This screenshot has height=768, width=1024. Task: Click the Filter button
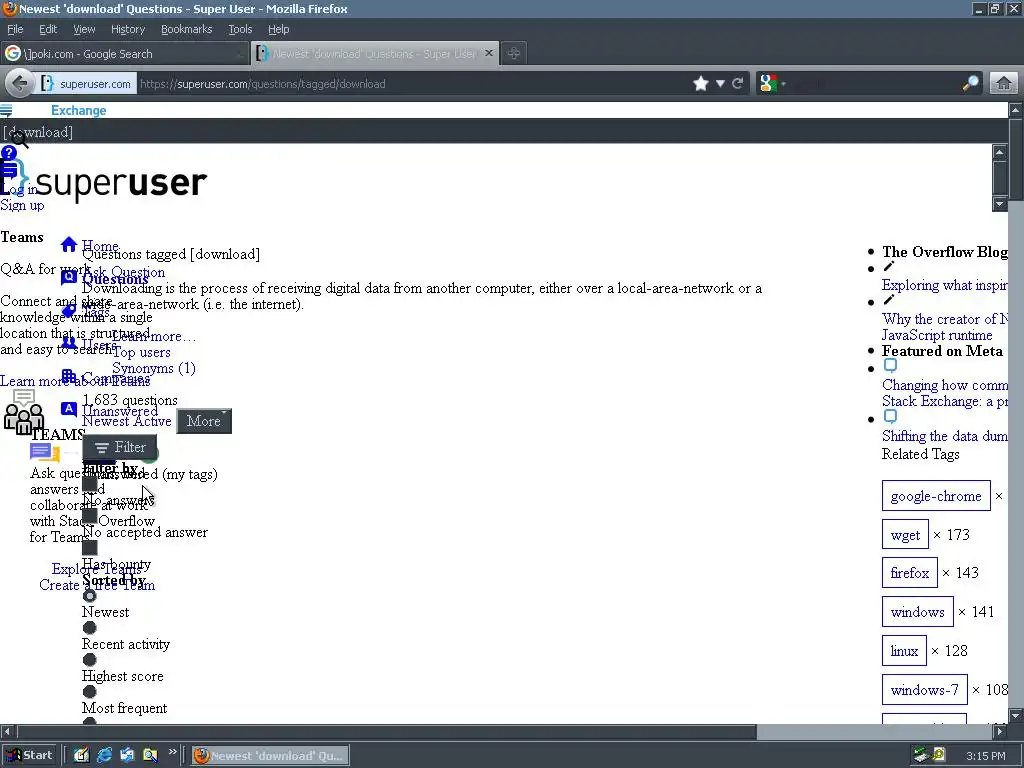pyautogui.click(x=120, y=447)
